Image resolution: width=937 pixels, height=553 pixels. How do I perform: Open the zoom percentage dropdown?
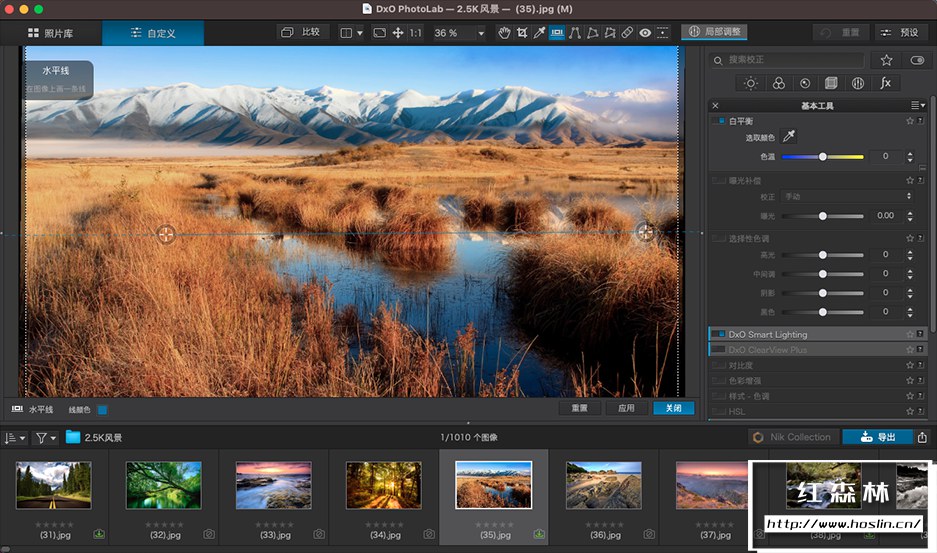coord(481,33)
